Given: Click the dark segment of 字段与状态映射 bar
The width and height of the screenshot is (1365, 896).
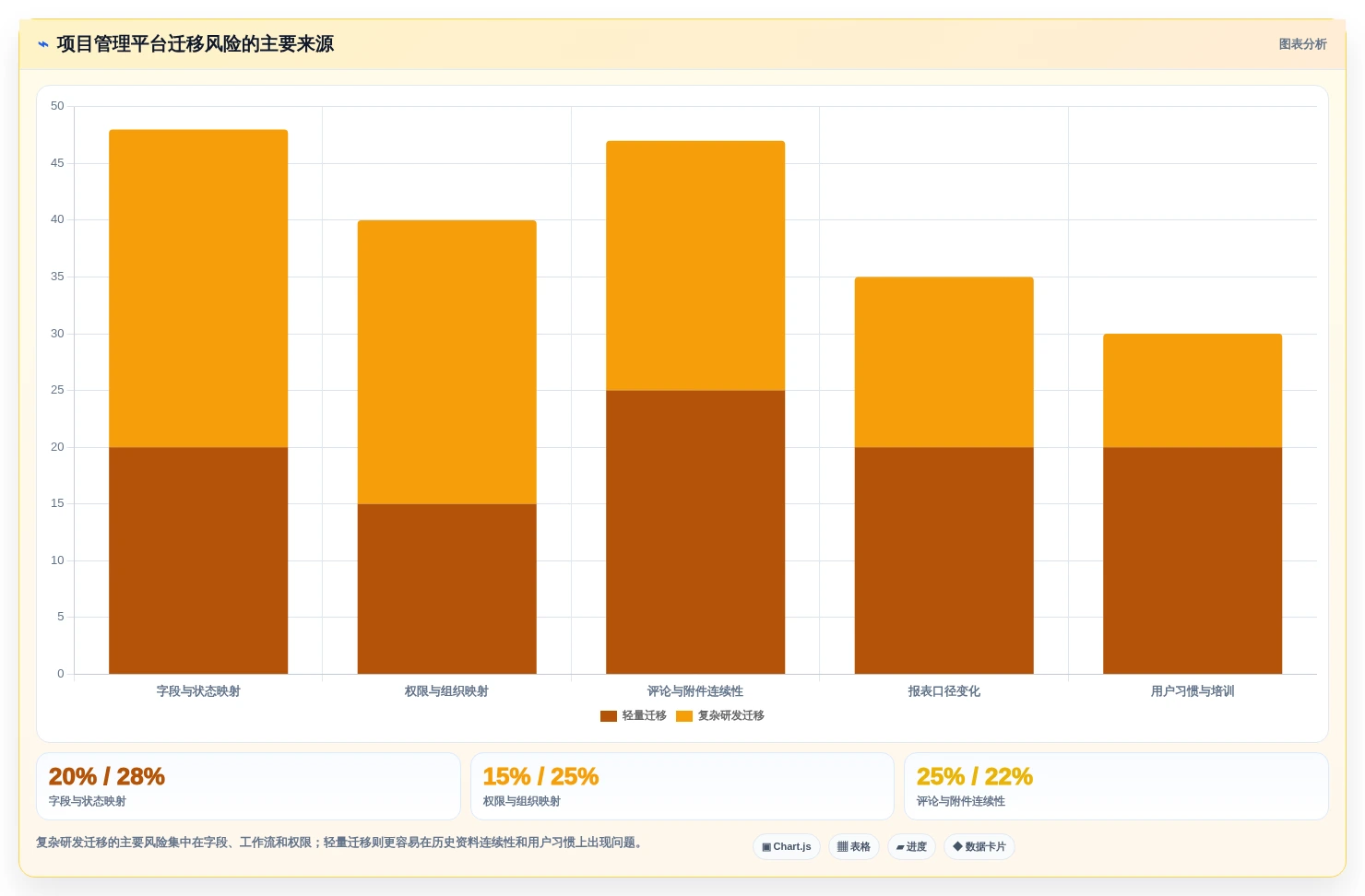Looking at the screenshot, I should coord(198,560).
